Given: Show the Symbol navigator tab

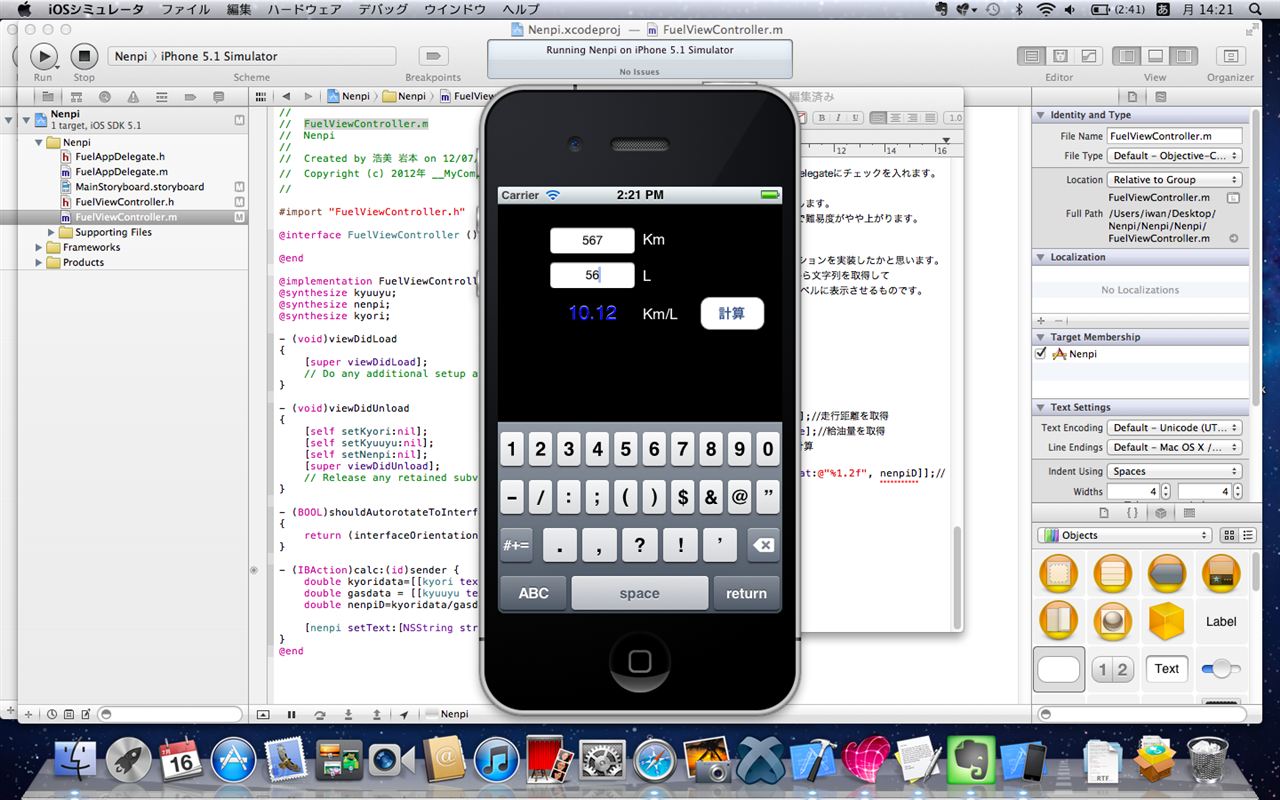Looking at the screenshot, I should click(x=75, y=97).
